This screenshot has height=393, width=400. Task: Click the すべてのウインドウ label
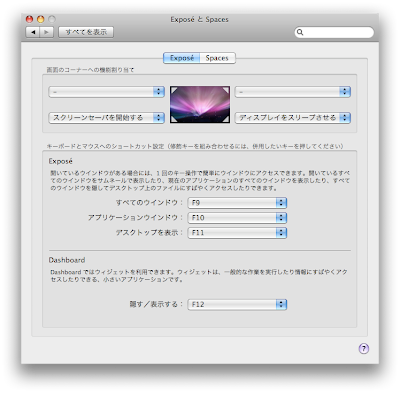pyautogui.click(x=149, y=203)
